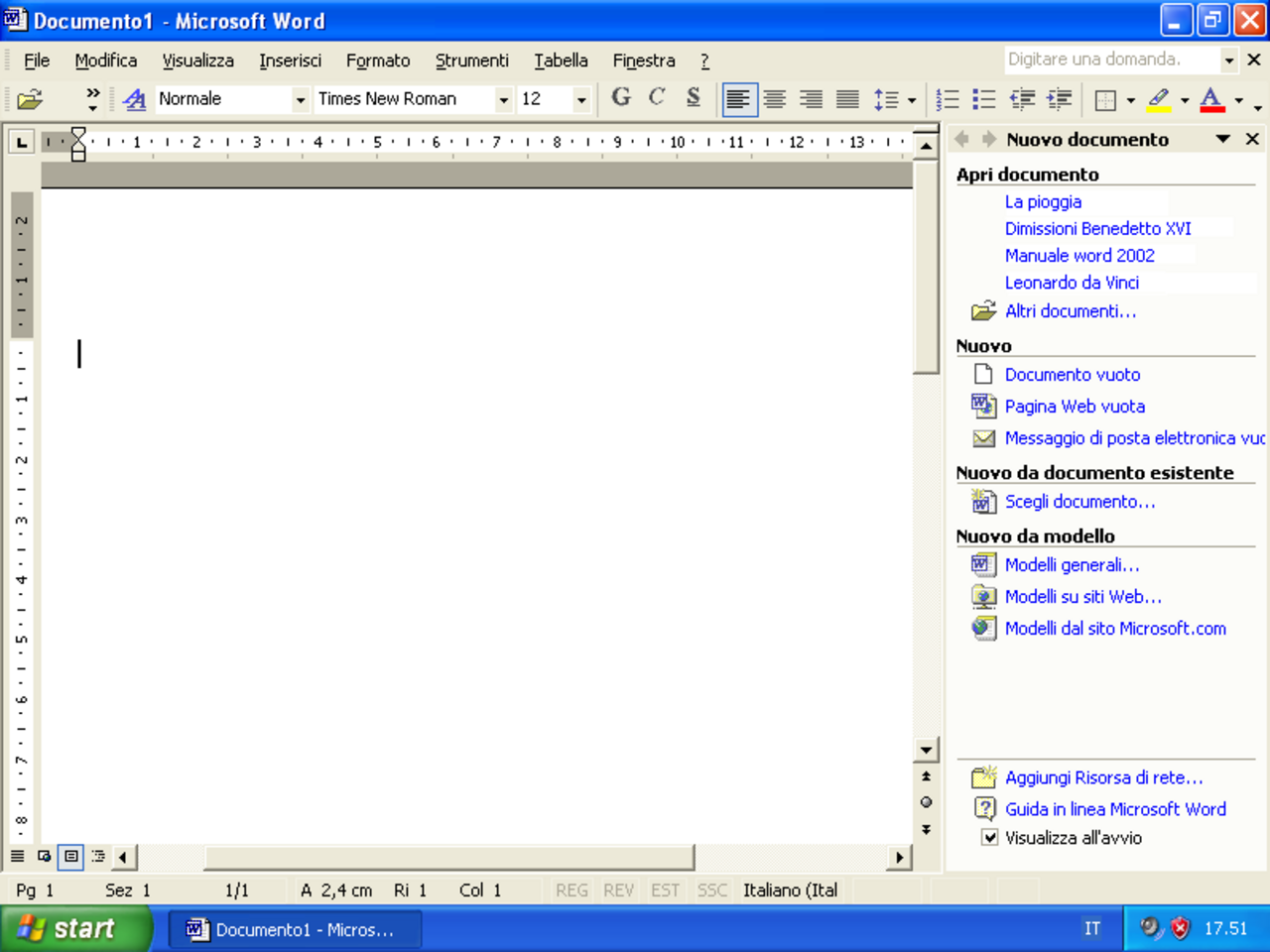Open the task pane menu arrow

pyautogui.click(x=1223, y=139)
